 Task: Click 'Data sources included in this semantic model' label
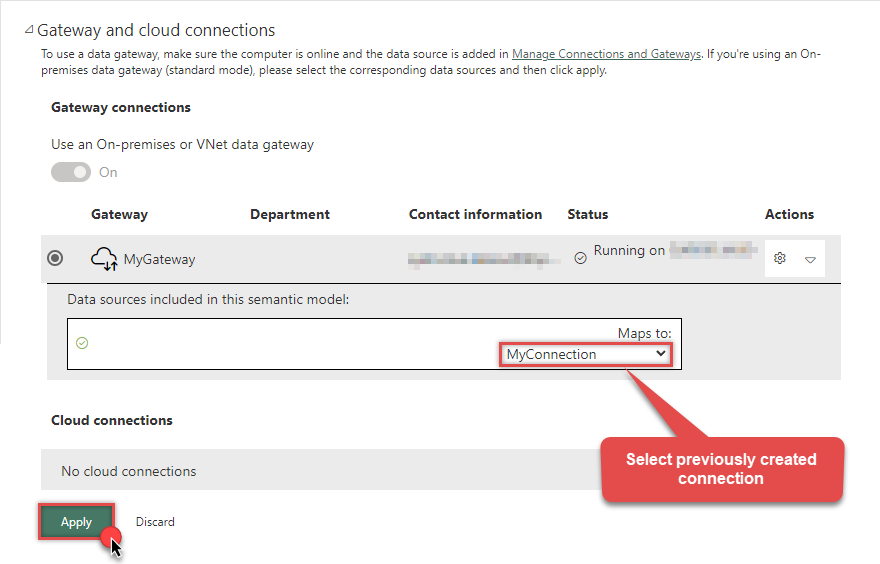click(208, 299)
